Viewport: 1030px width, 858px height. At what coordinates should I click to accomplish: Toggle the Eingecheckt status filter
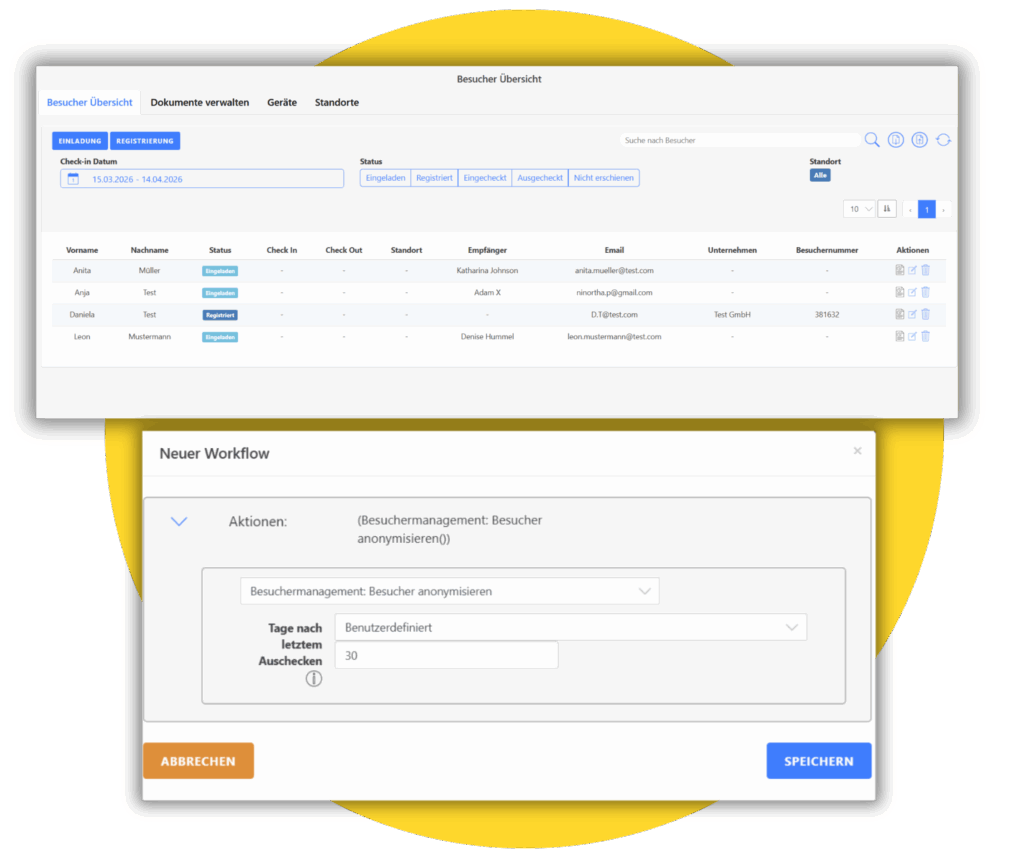pos(485,178)
